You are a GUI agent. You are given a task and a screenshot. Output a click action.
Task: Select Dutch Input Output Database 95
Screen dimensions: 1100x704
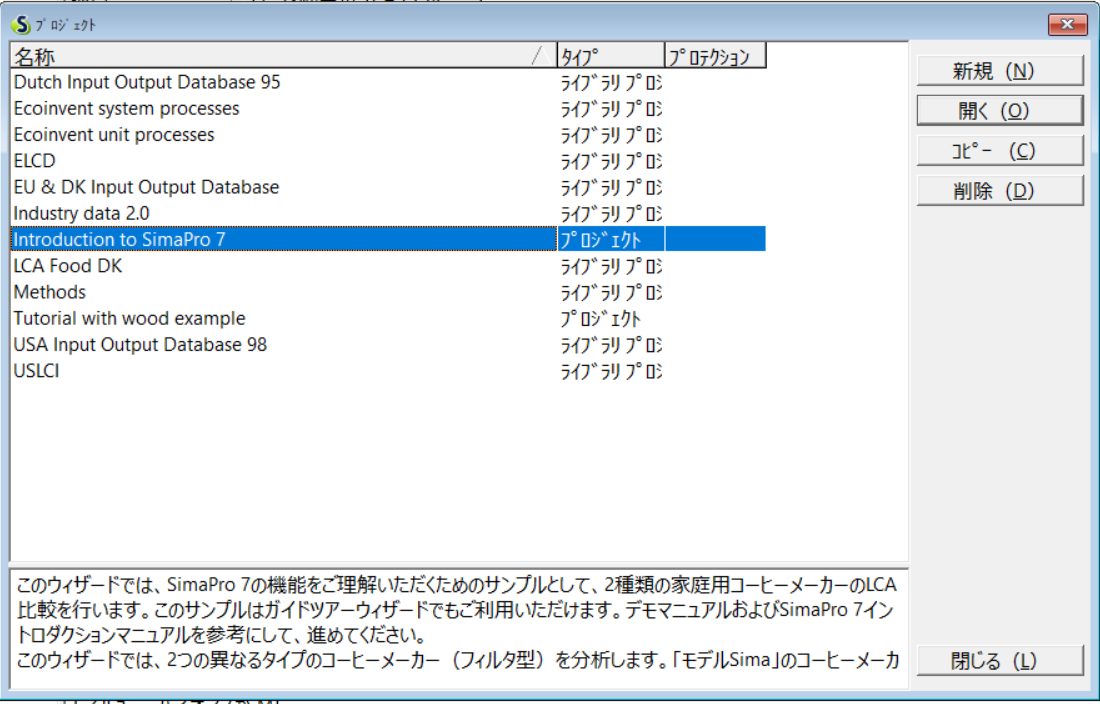(x=388, y=82)
